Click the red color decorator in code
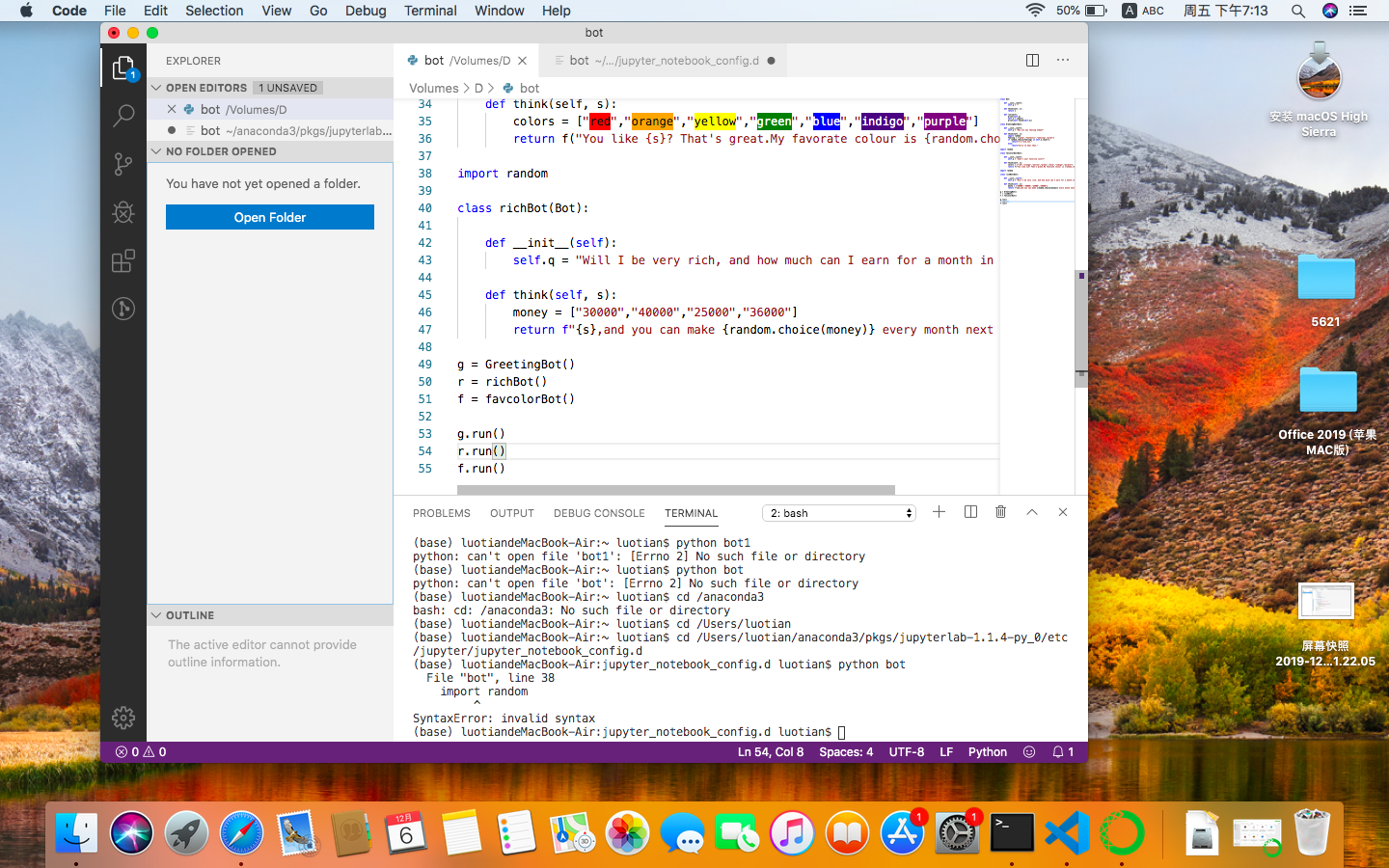This screenshot has height=868, width=1389. pos(600,122)
